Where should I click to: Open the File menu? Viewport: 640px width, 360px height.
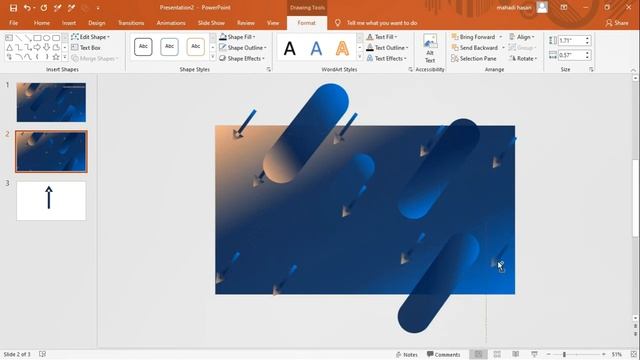click(x=13, y=23)
